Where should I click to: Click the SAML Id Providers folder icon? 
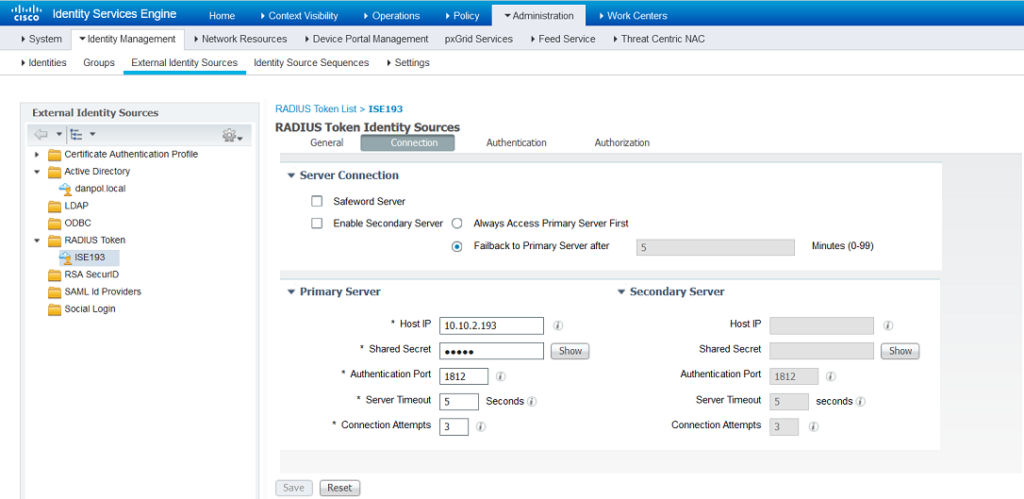point(55,292)
